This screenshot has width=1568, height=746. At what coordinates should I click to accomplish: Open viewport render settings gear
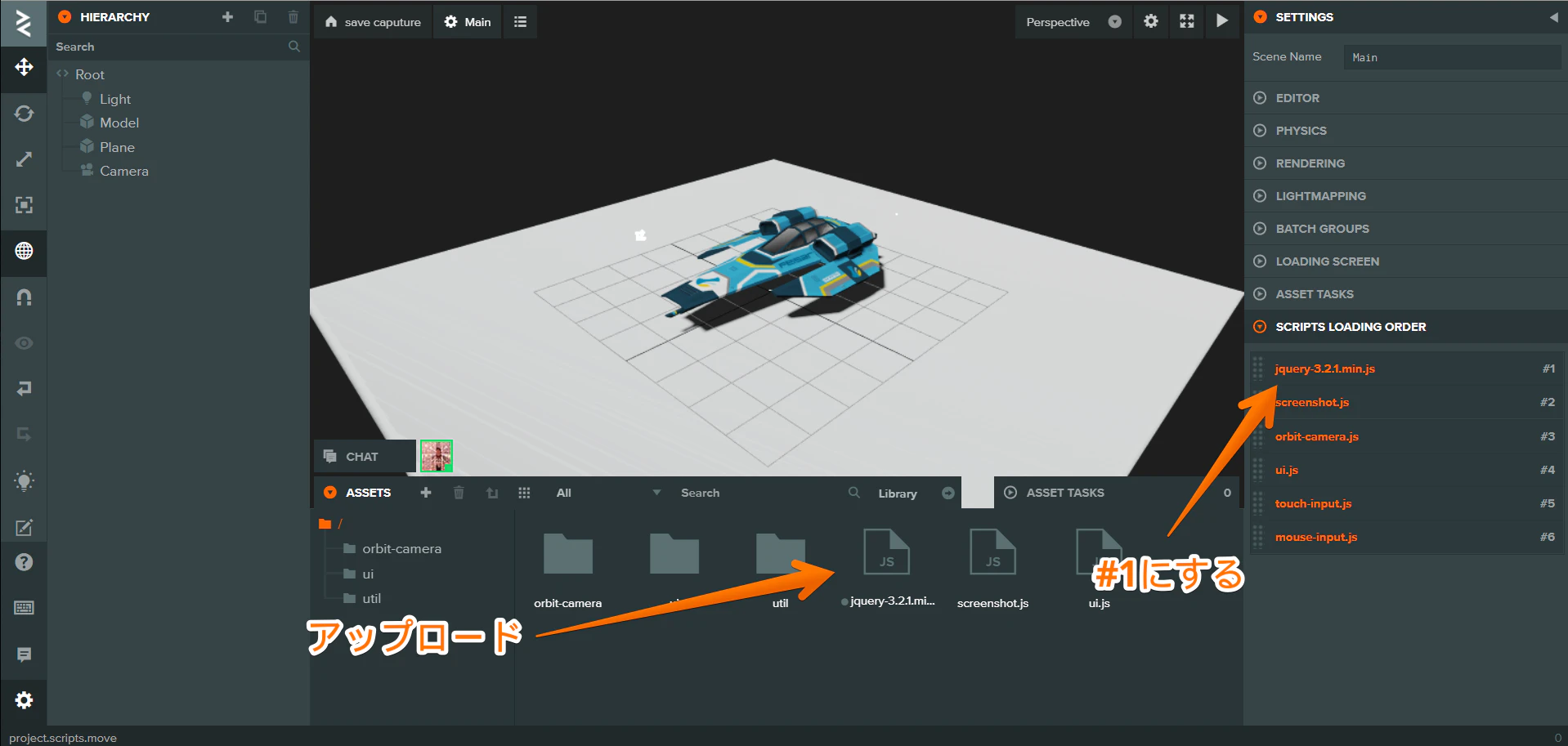(1151, 22)
